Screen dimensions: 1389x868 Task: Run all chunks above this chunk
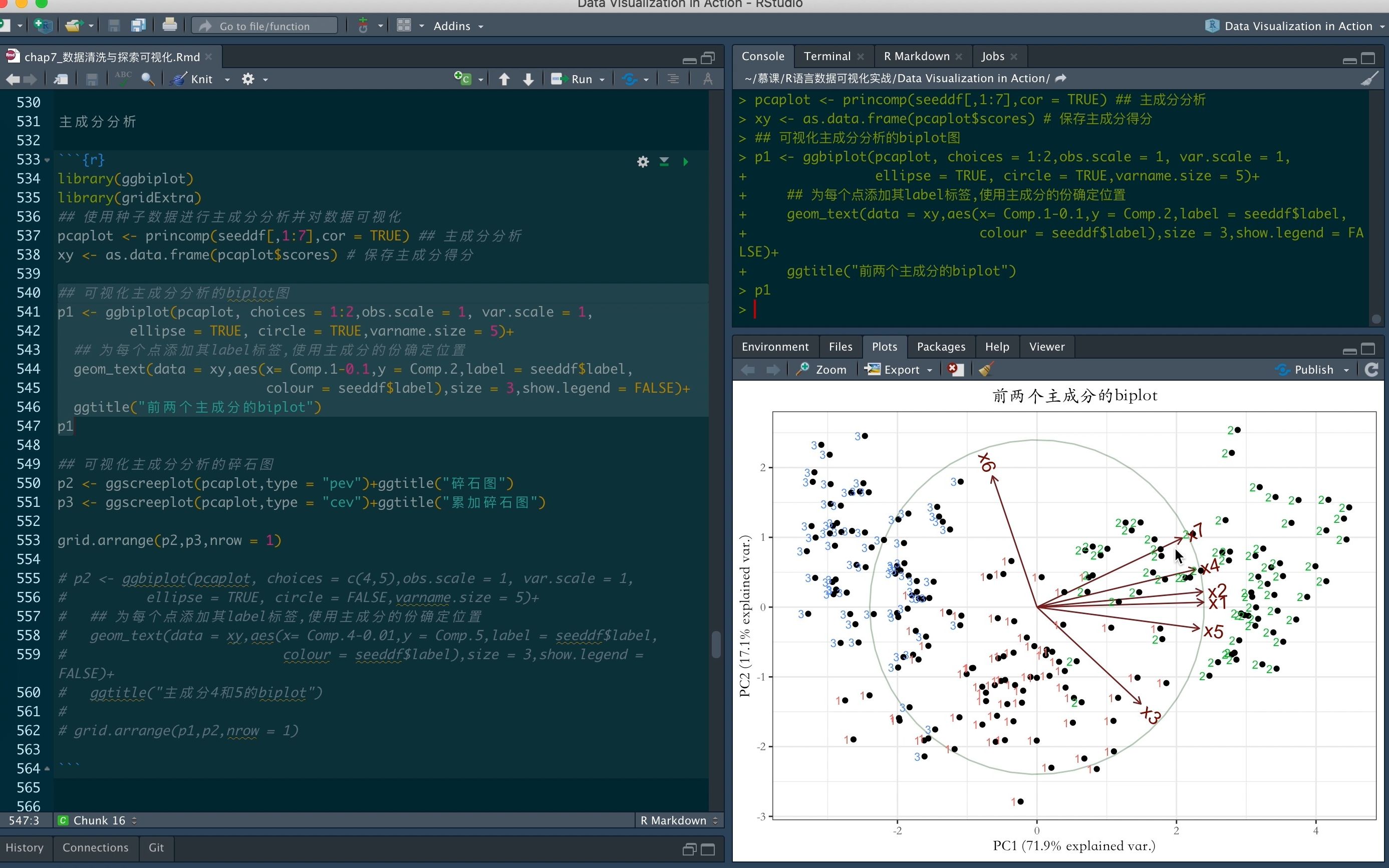coord(664,162)
